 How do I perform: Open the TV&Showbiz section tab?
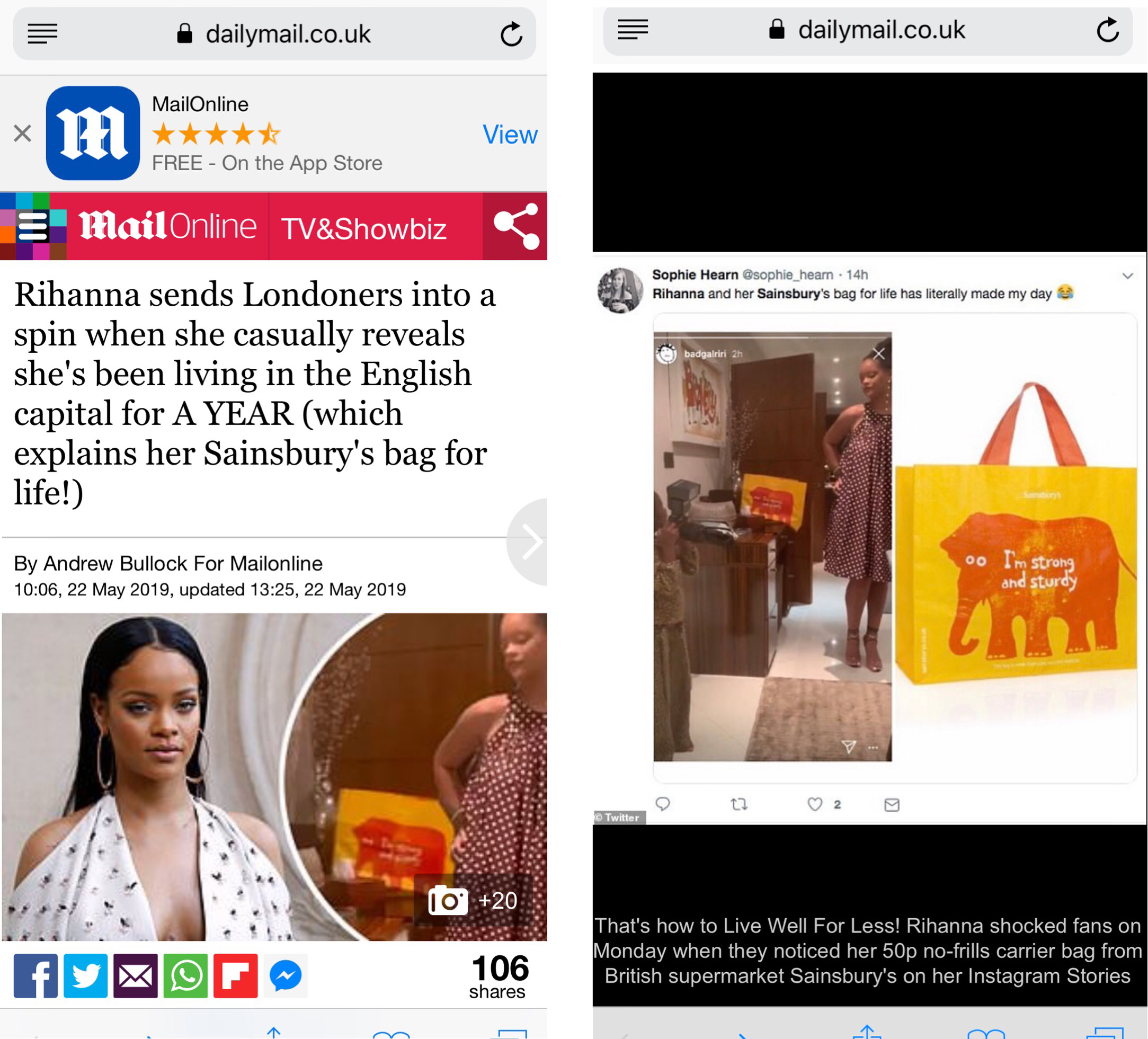(x=364, y=228)
